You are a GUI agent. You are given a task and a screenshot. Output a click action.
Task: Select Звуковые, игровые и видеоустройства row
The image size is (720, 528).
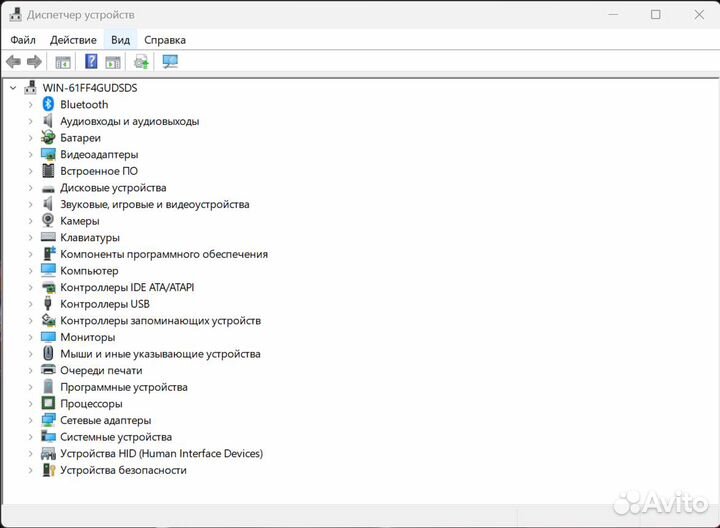[x=155, y=204]
